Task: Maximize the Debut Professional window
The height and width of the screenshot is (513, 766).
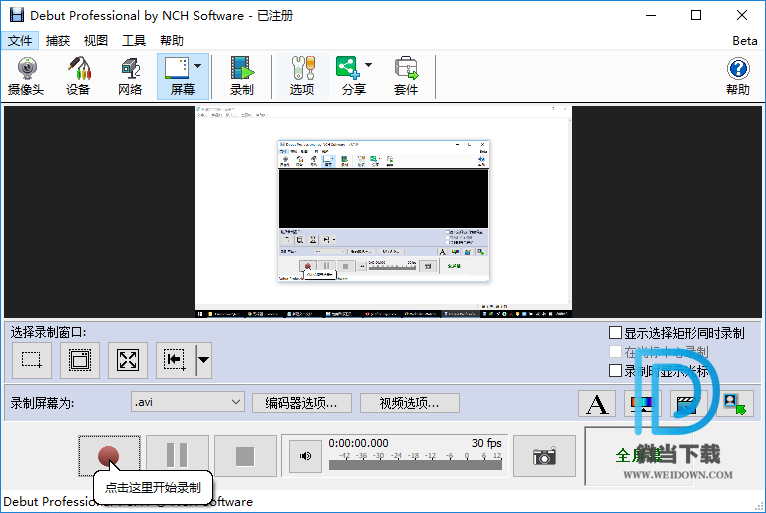Action: coord(696,15)
